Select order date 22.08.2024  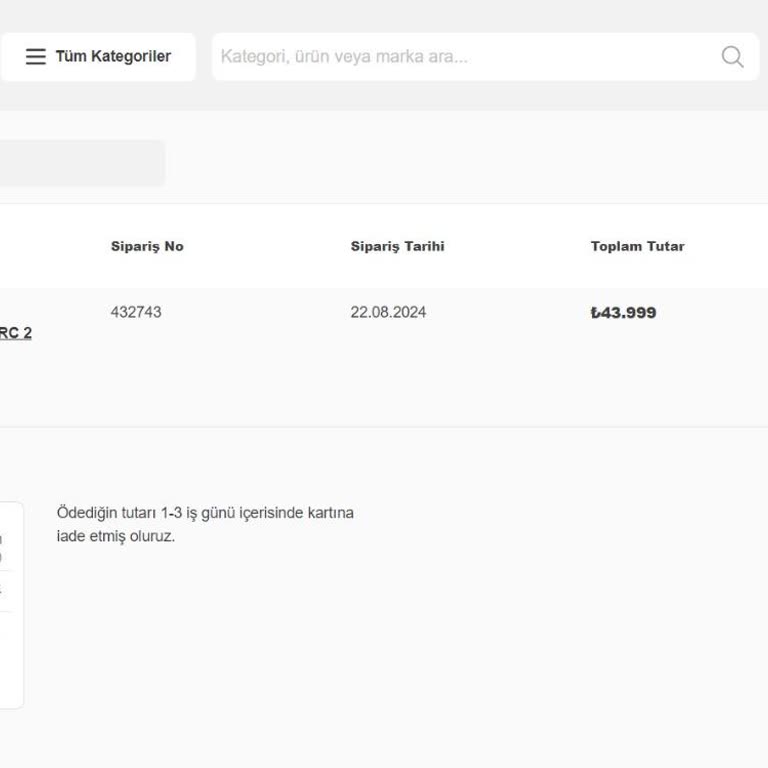(x=388, y=312)
